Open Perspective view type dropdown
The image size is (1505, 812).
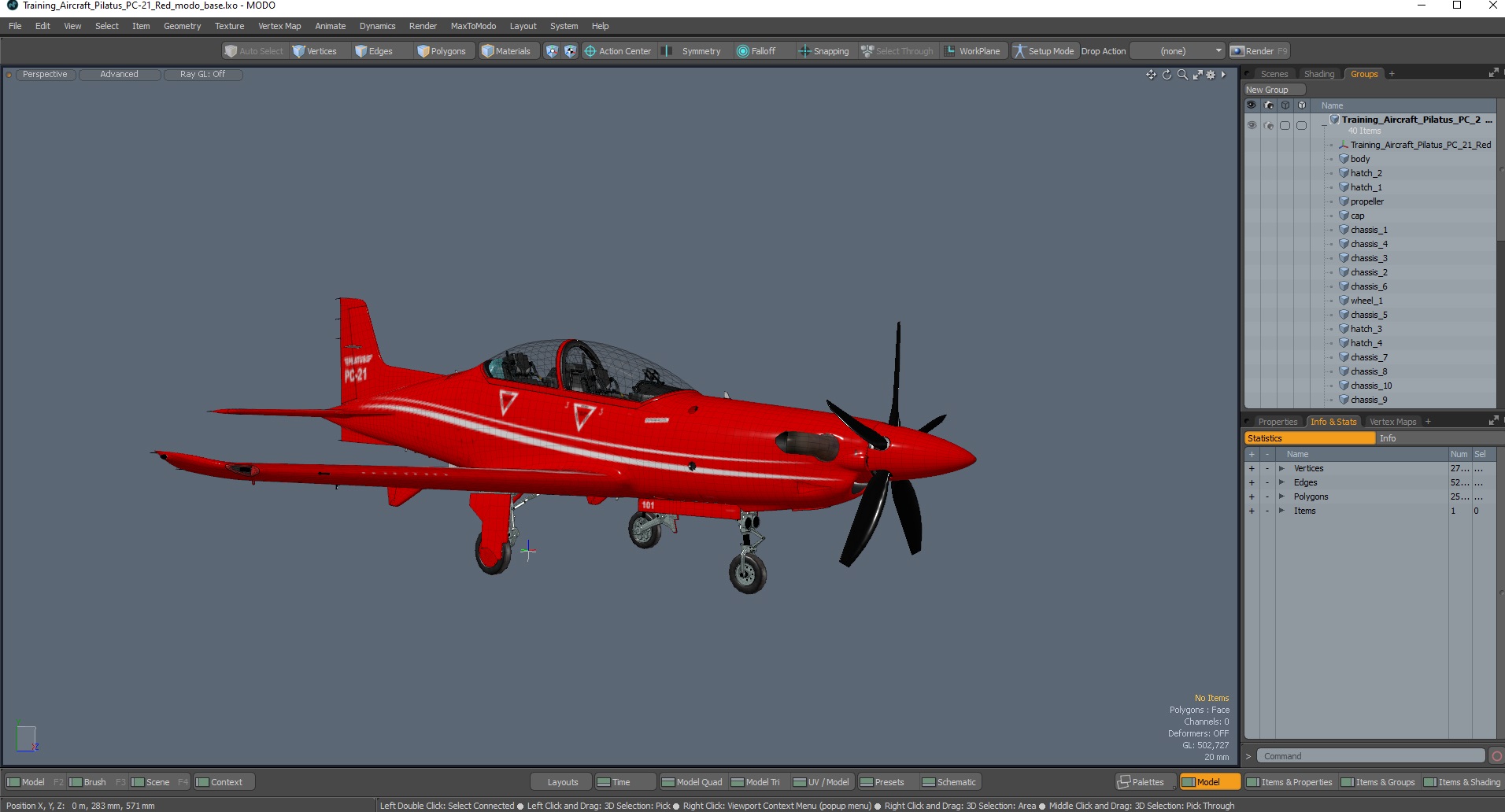[45, 75]
